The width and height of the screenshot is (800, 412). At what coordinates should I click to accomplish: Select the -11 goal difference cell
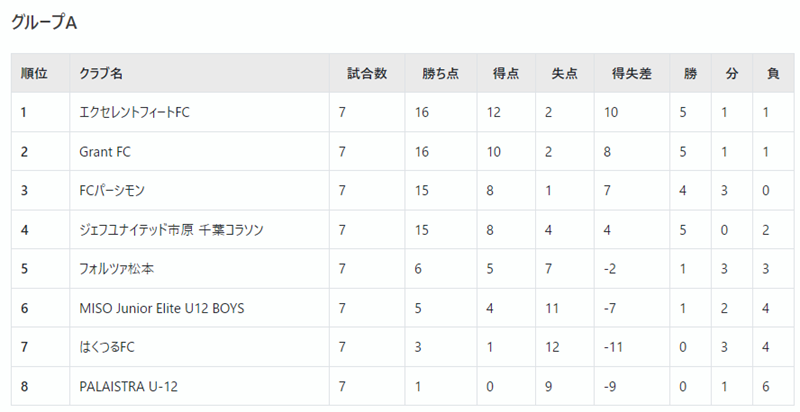[x=613, y=347]
